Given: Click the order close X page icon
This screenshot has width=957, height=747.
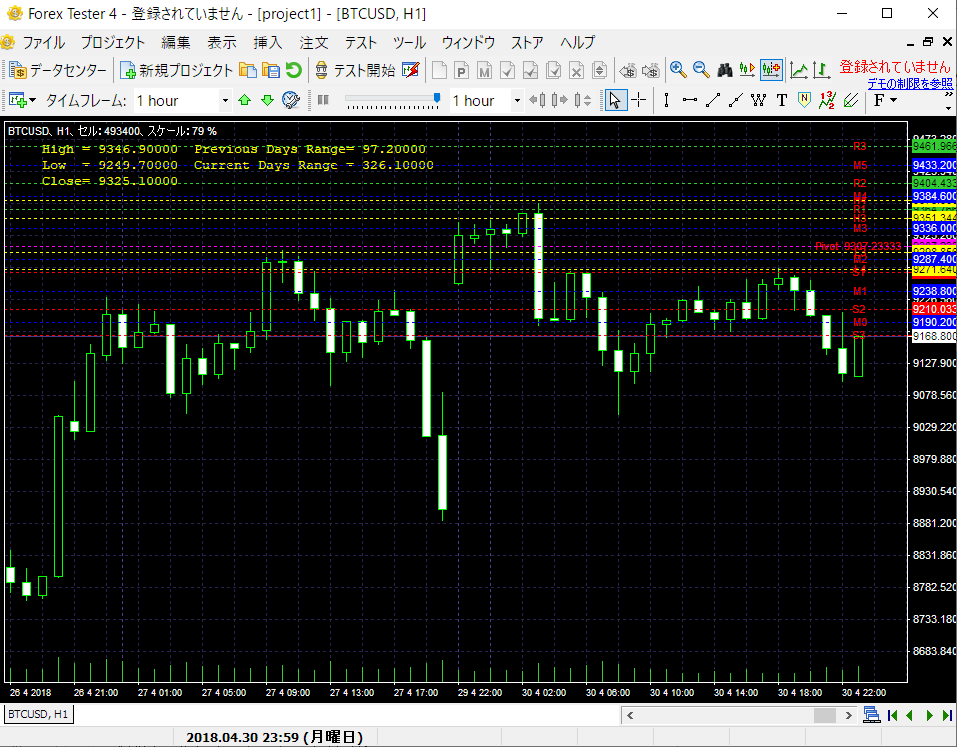Looking at the screenshot, I should (576, 71).
